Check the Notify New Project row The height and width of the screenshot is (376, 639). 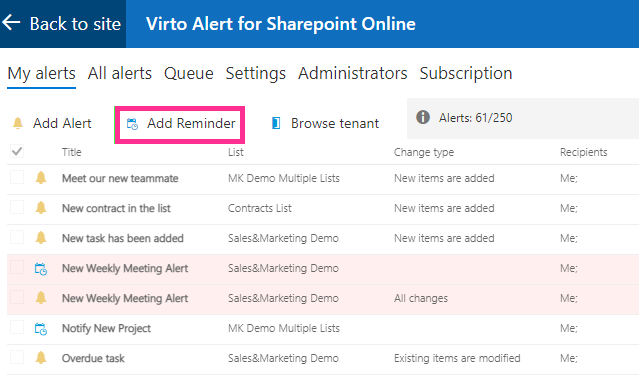click(17, 327)
